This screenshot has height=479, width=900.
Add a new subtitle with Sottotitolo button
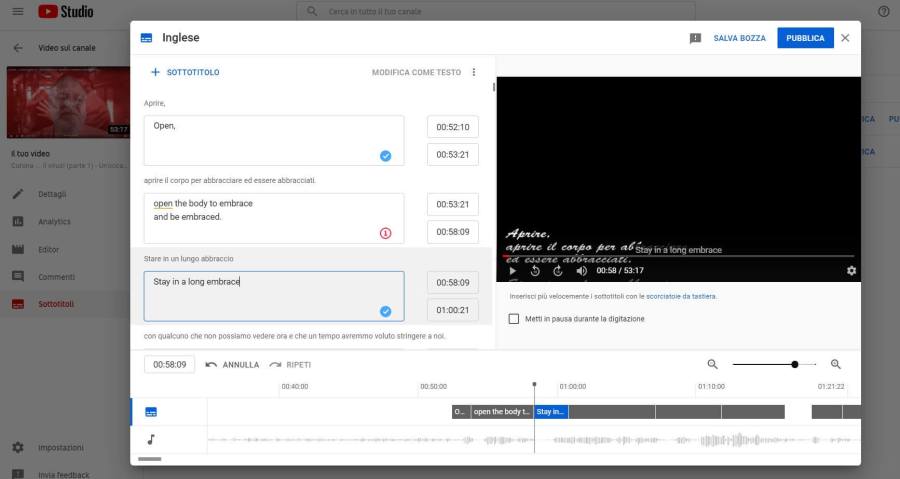(185, 72)
